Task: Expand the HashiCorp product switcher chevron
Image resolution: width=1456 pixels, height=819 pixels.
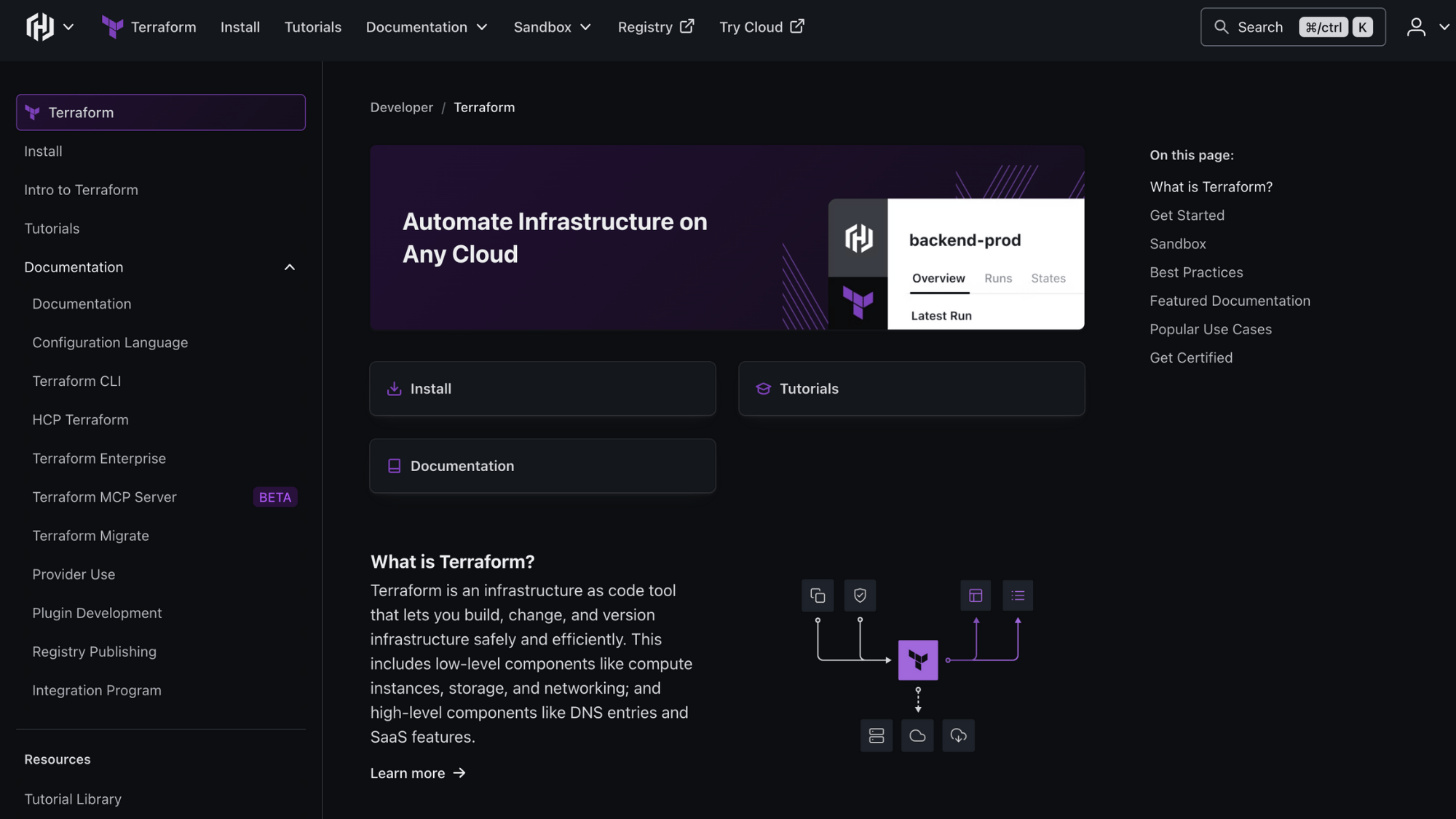Action: coord(68,27)
